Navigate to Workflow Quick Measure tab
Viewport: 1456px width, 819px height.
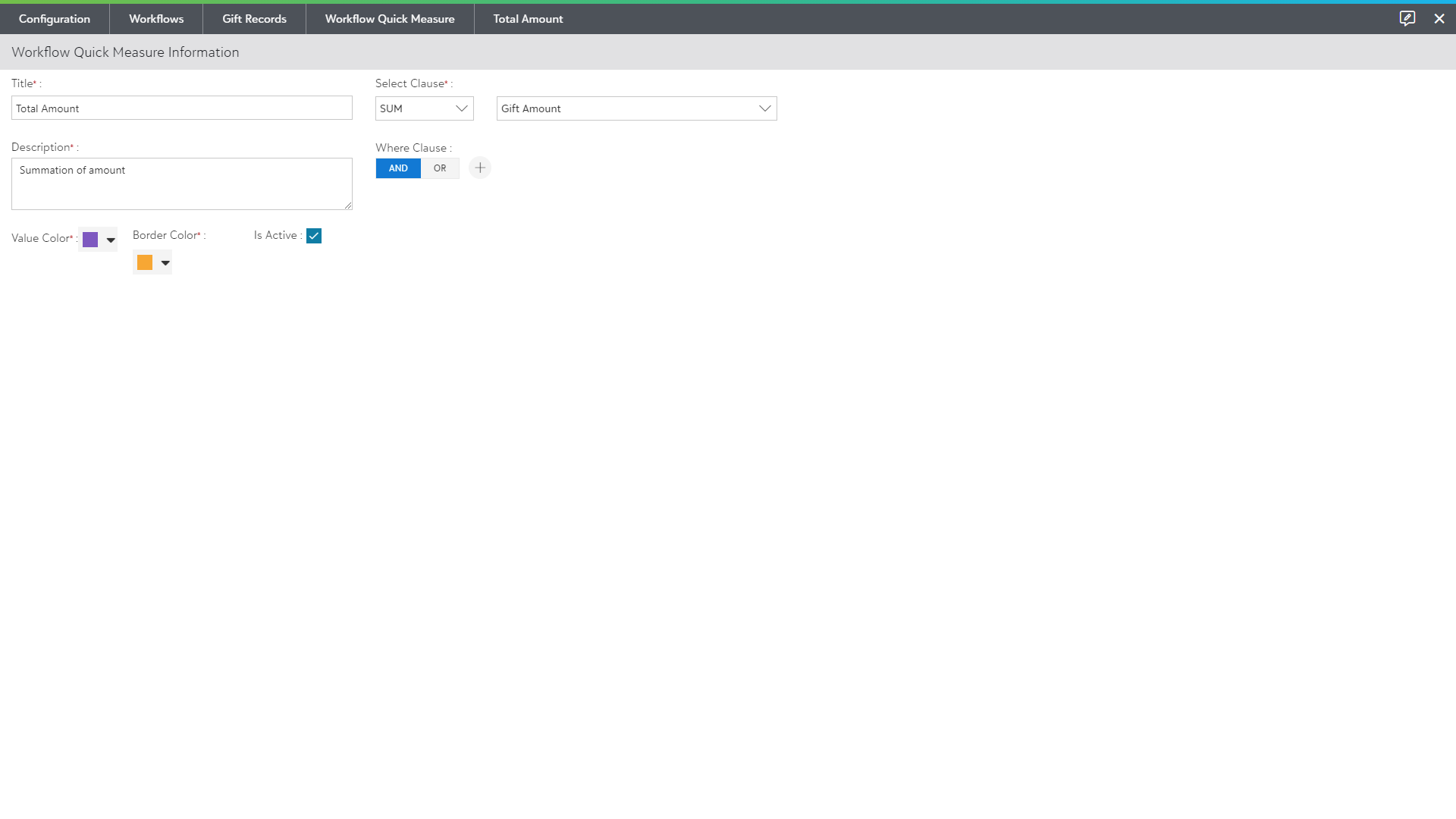(390, 19)
